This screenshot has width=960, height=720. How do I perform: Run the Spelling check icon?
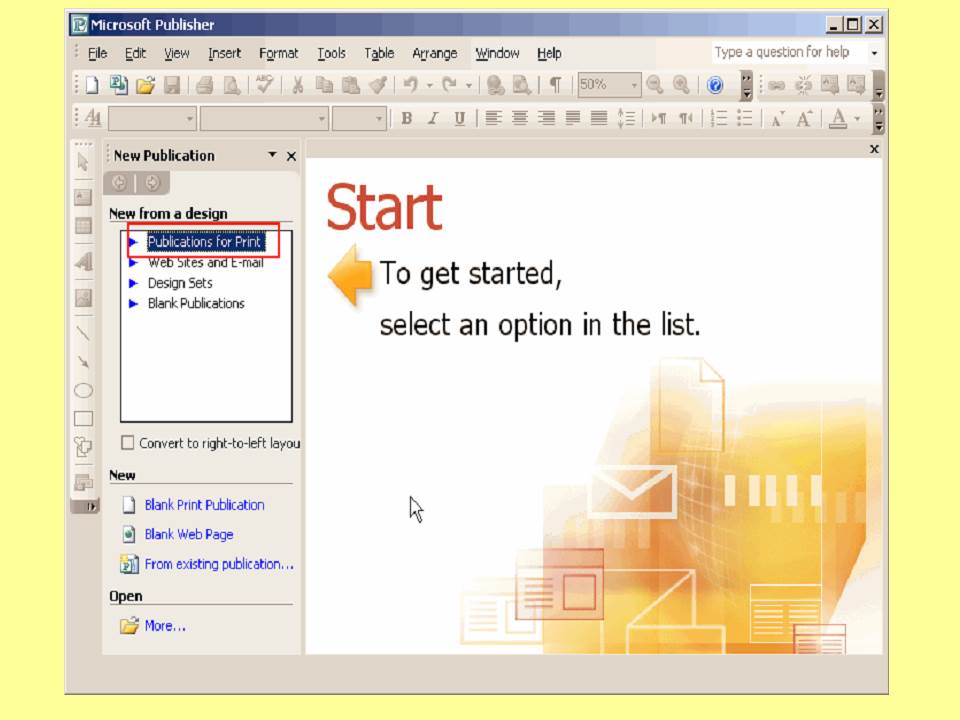coord(264,84)
